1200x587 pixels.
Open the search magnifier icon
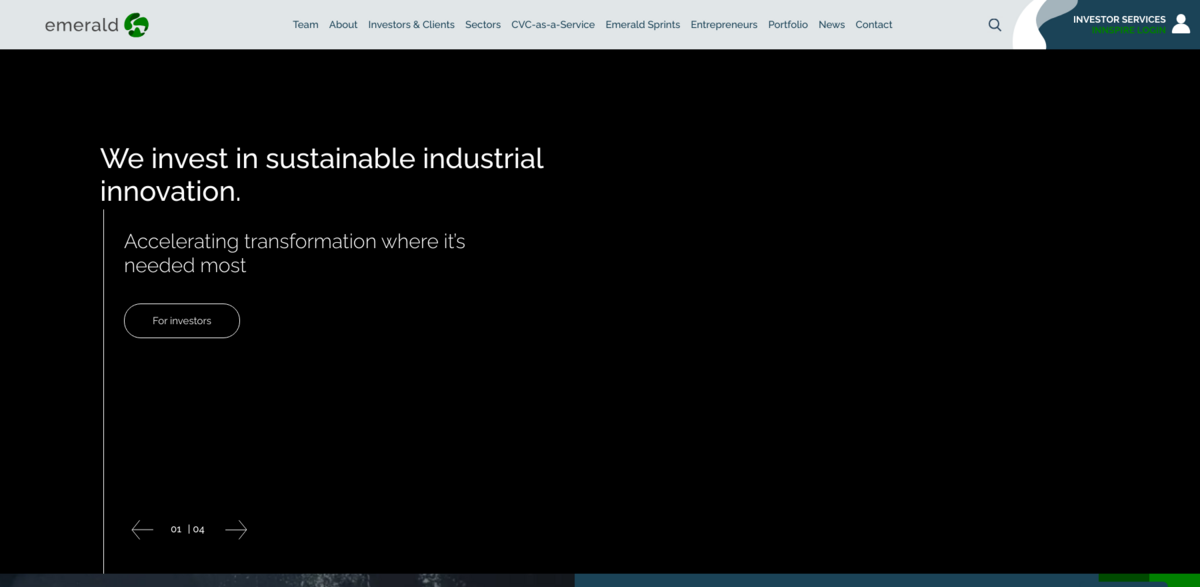coord(994,25)
